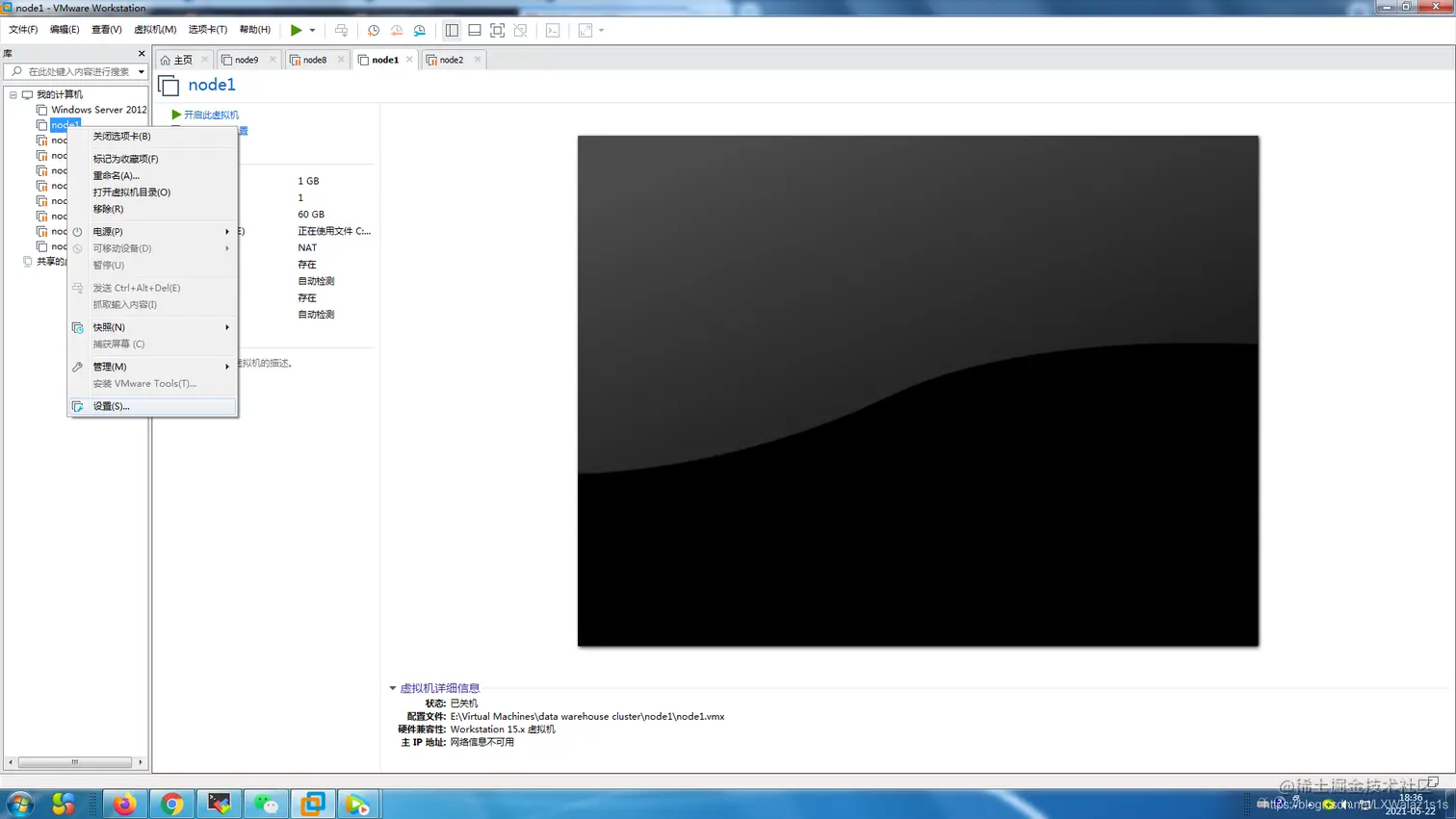Viewport: 1456px width, 819px height.
Task: Click the 设置 settings icon in the context menu
Action: point(77,406)
